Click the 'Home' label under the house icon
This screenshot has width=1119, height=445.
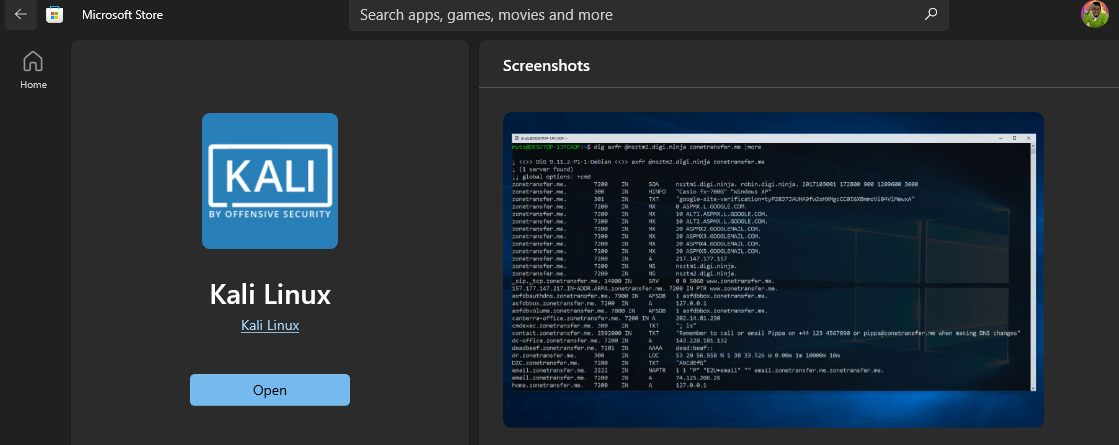click(x=33, y=85)
